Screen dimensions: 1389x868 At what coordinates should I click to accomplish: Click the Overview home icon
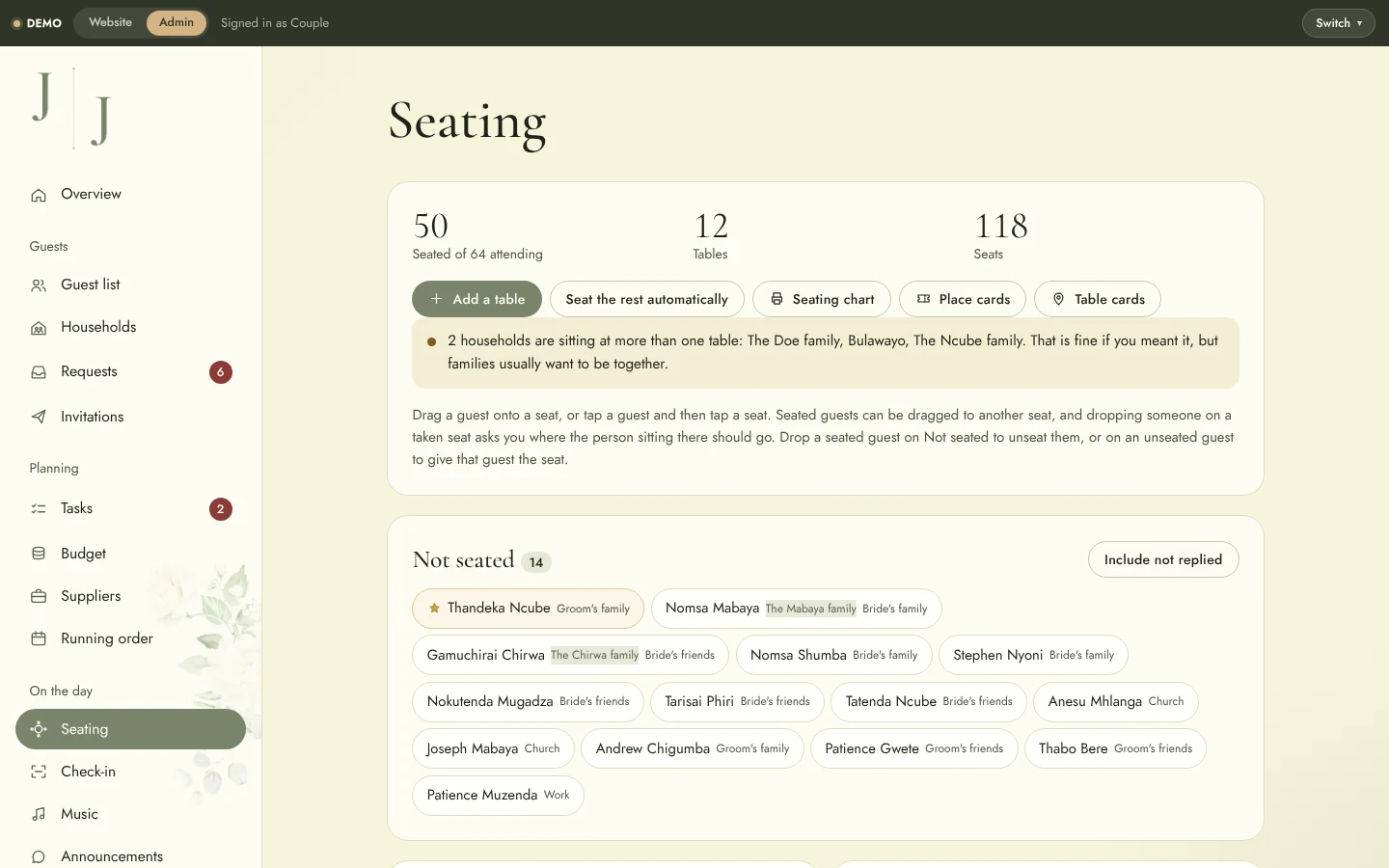coord(39,195)
